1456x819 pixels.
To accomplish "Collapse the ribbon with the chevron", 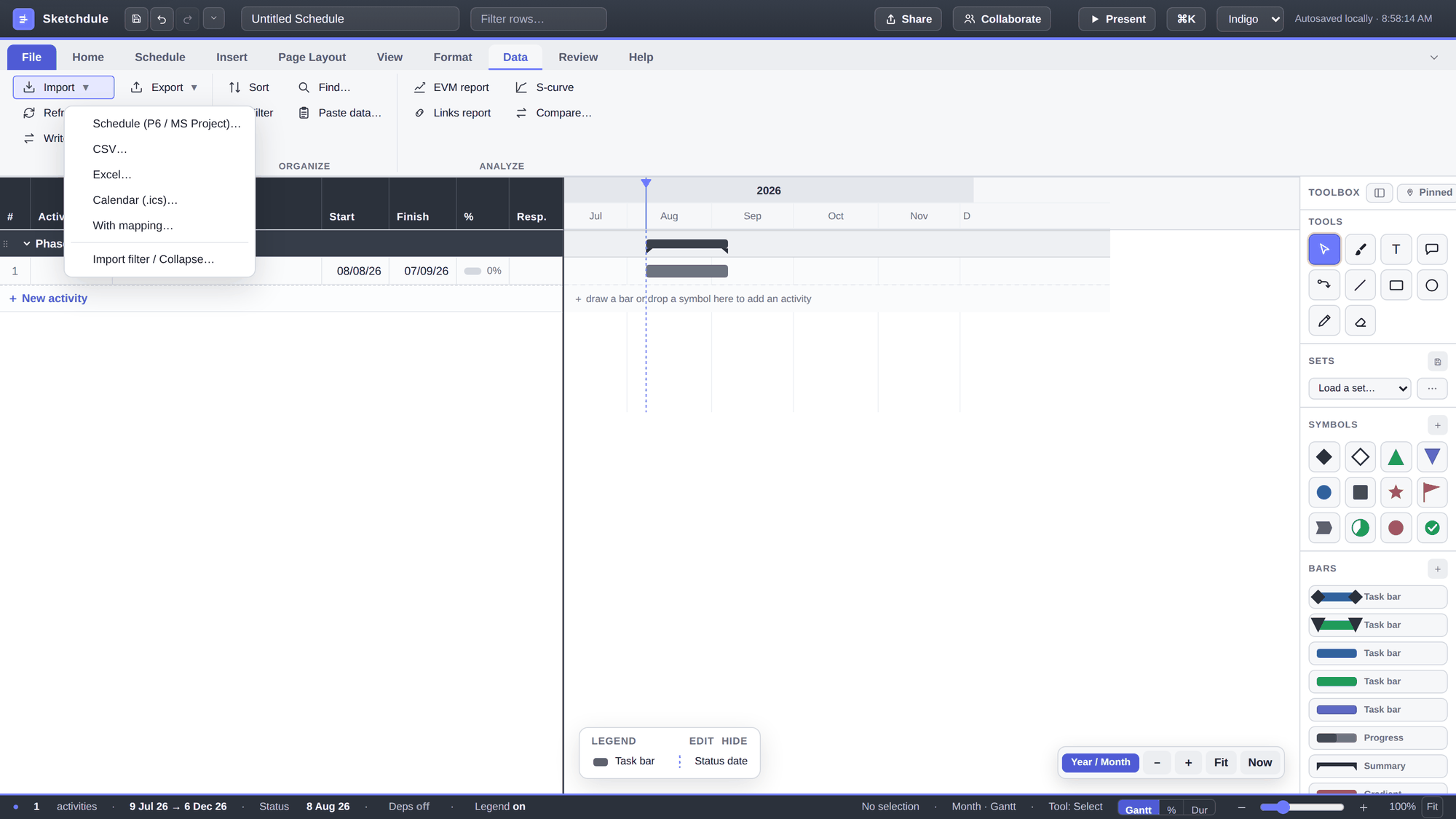I will [1433, 58].
